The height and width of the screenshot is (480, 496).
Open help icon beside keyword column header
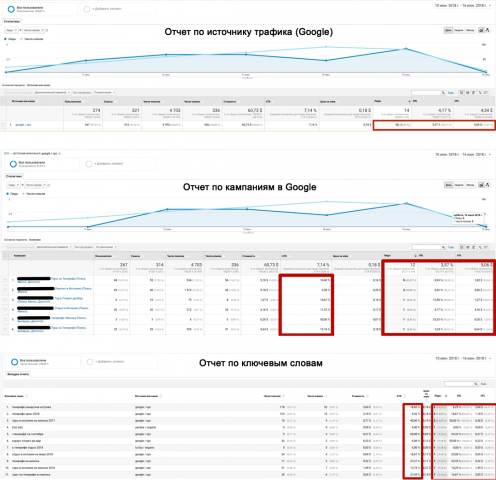26,396
